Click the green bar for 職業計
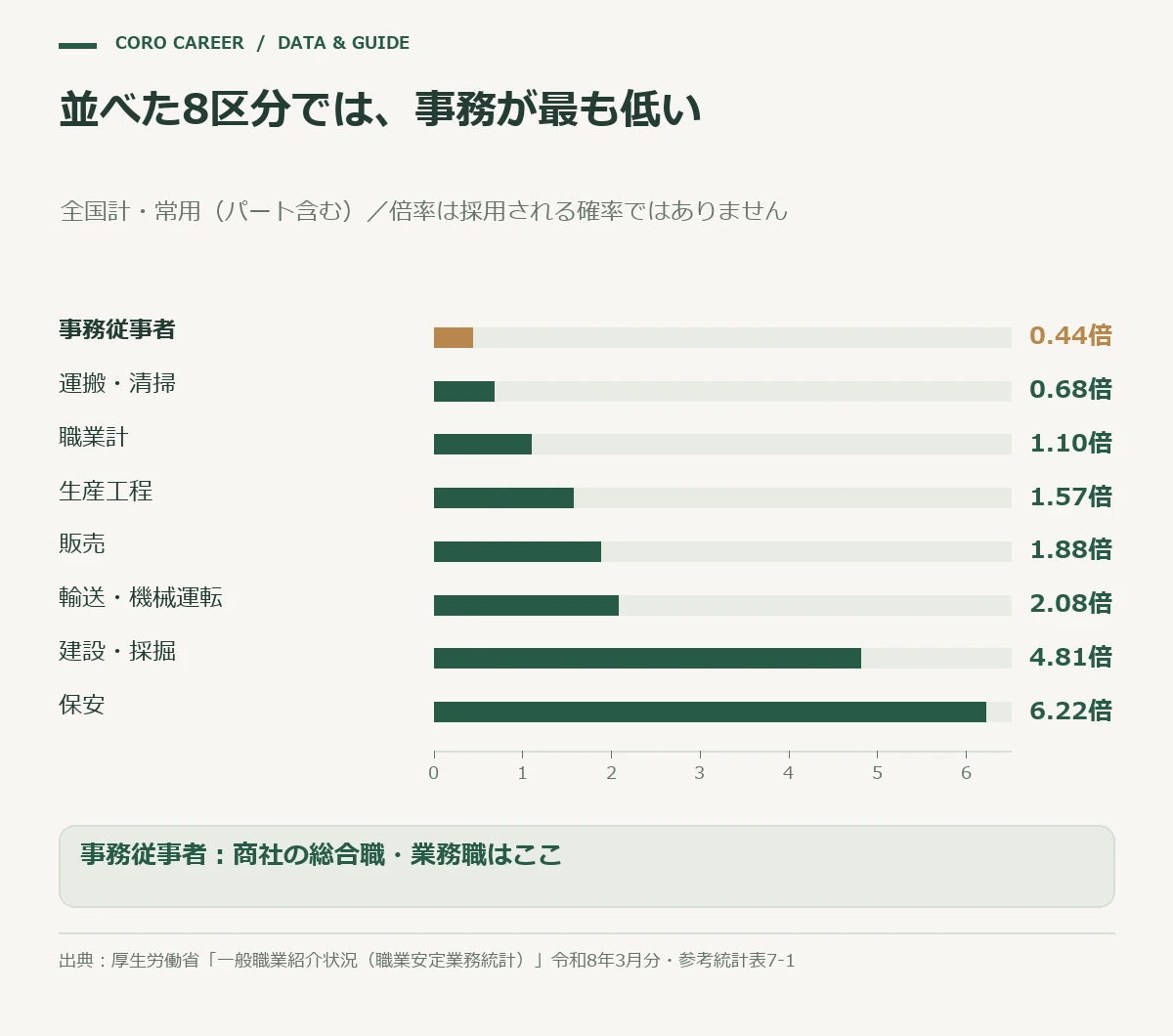1173x1036 pixels. [x=483, y=445]
